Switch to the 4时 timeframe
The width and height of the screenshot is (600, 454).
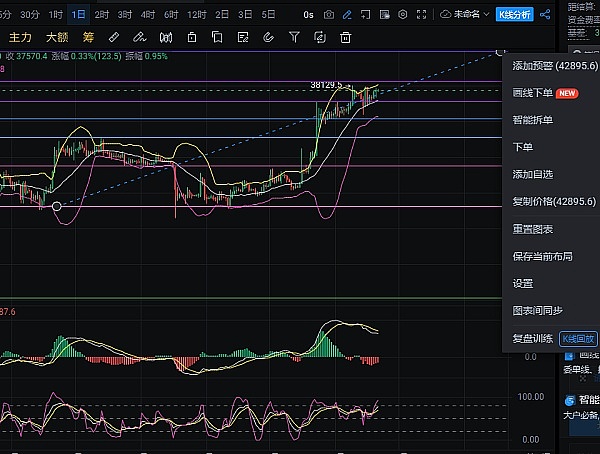tap(148, 15)
